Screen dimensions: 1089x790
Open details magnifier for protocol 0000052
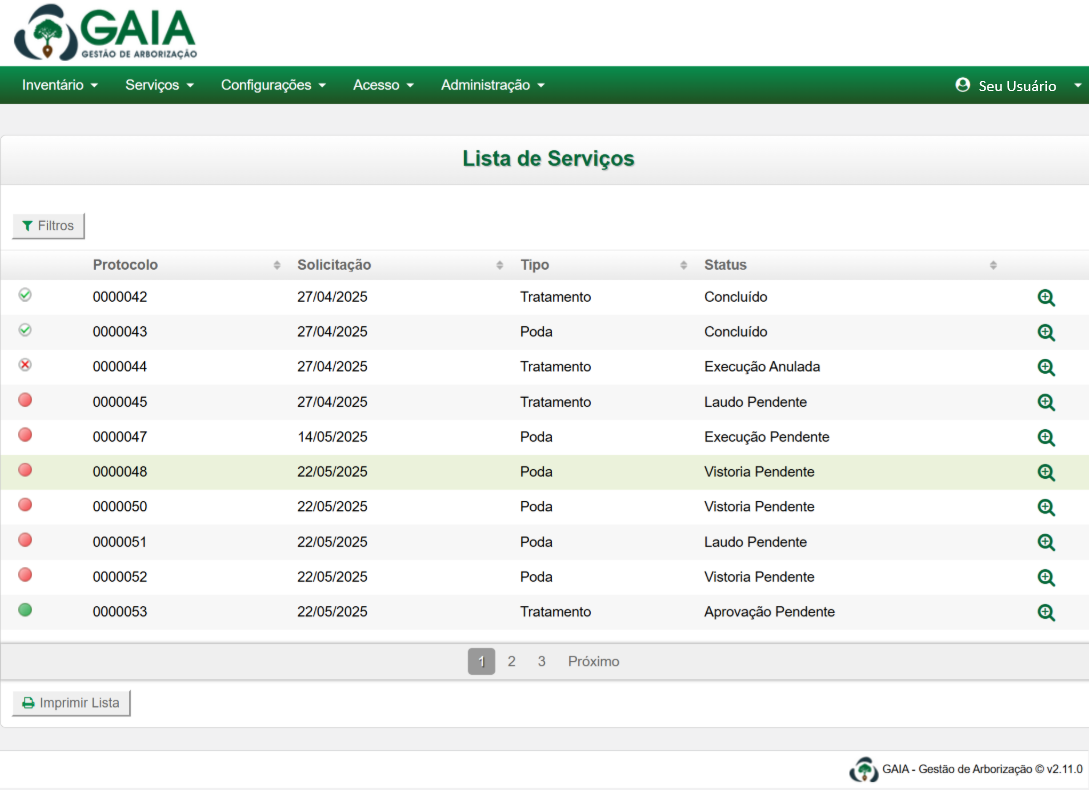point(1046,577)
